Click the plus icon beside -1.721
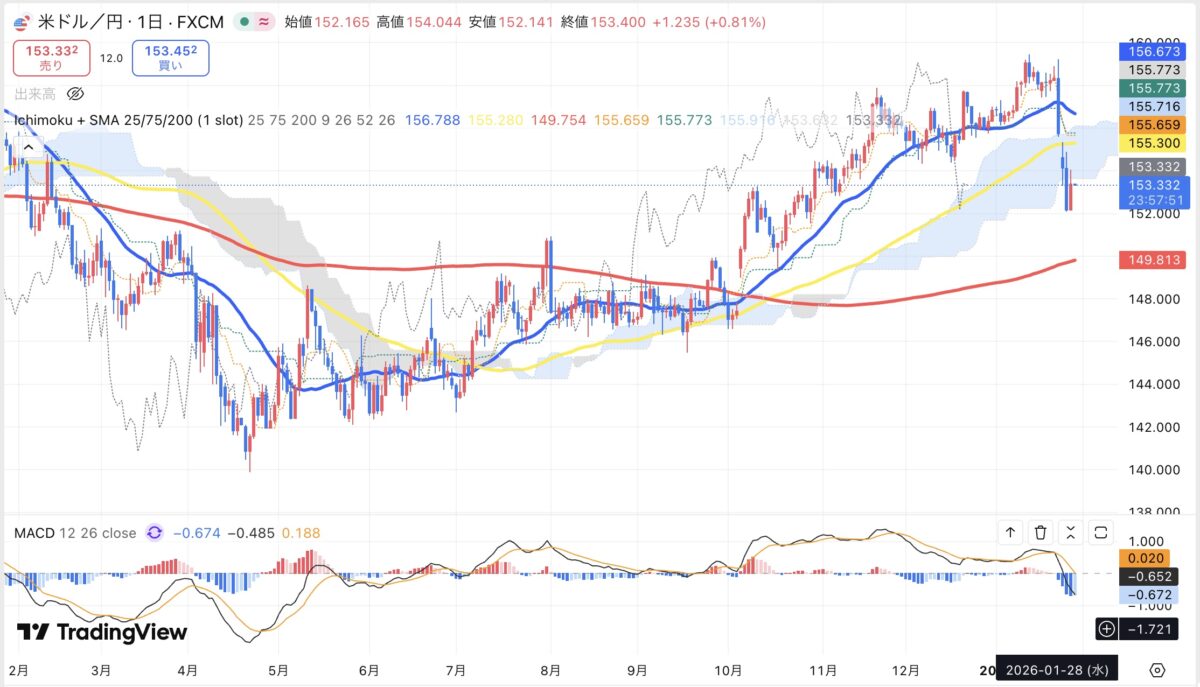The height and width of the screenshot is (687, 1200). click(1106, 629)
